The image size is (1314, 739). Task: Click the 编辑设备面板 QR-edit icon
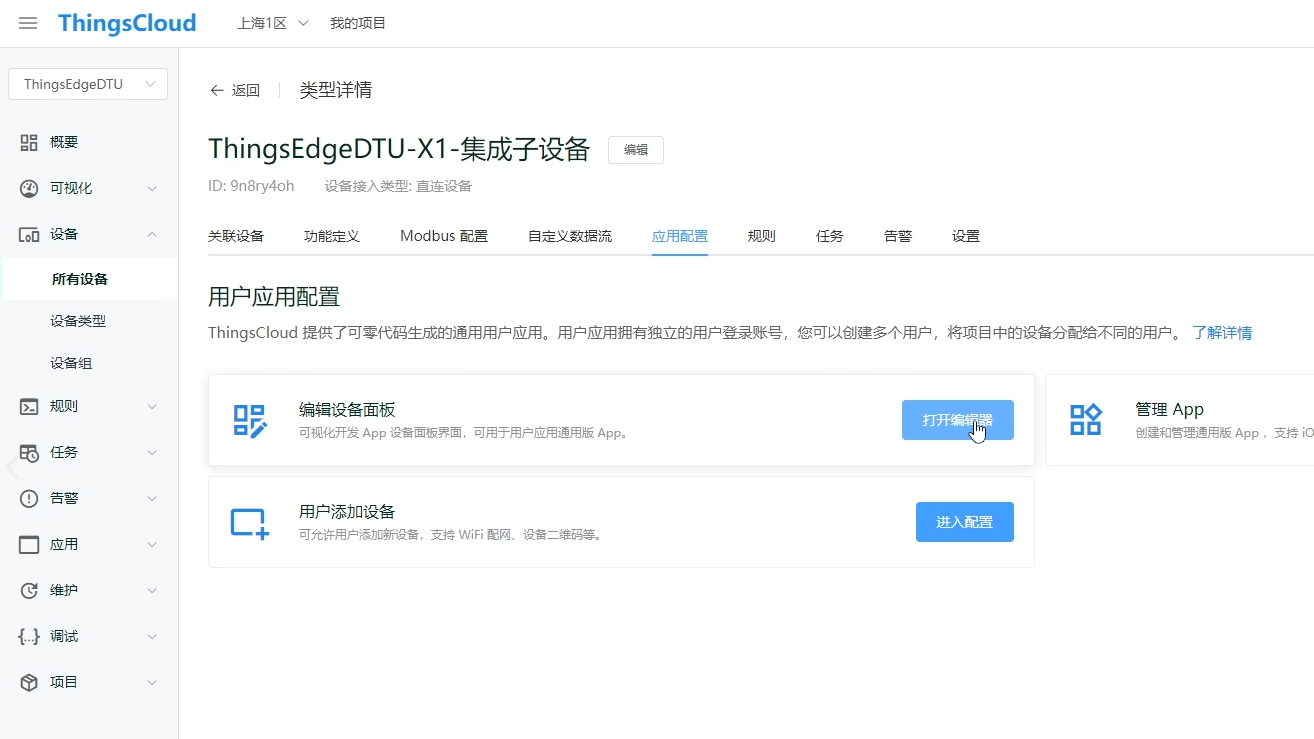[x=249, y=420]
